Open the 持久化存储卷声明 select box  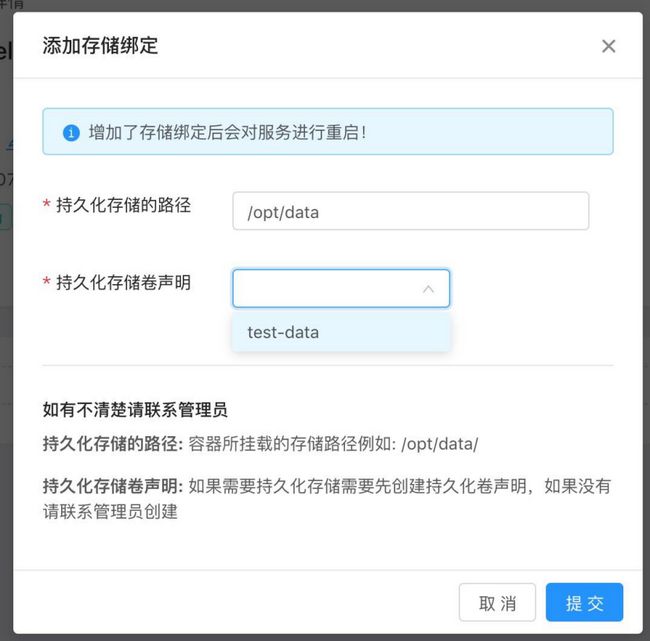pyautogui.click(x=341, y=289)
